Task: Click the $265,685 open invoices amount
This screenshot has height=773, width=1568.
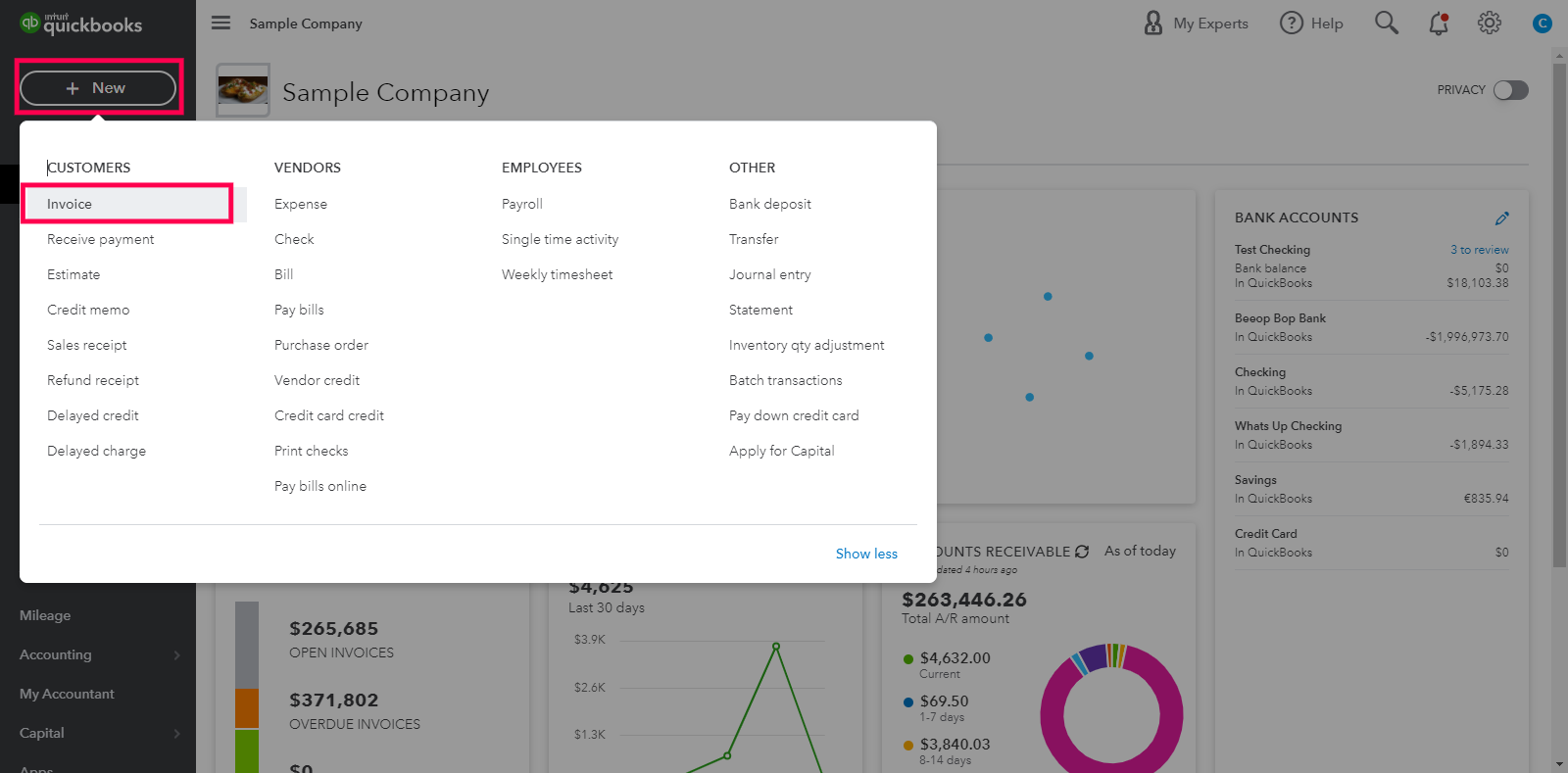Action: point(333,629)
